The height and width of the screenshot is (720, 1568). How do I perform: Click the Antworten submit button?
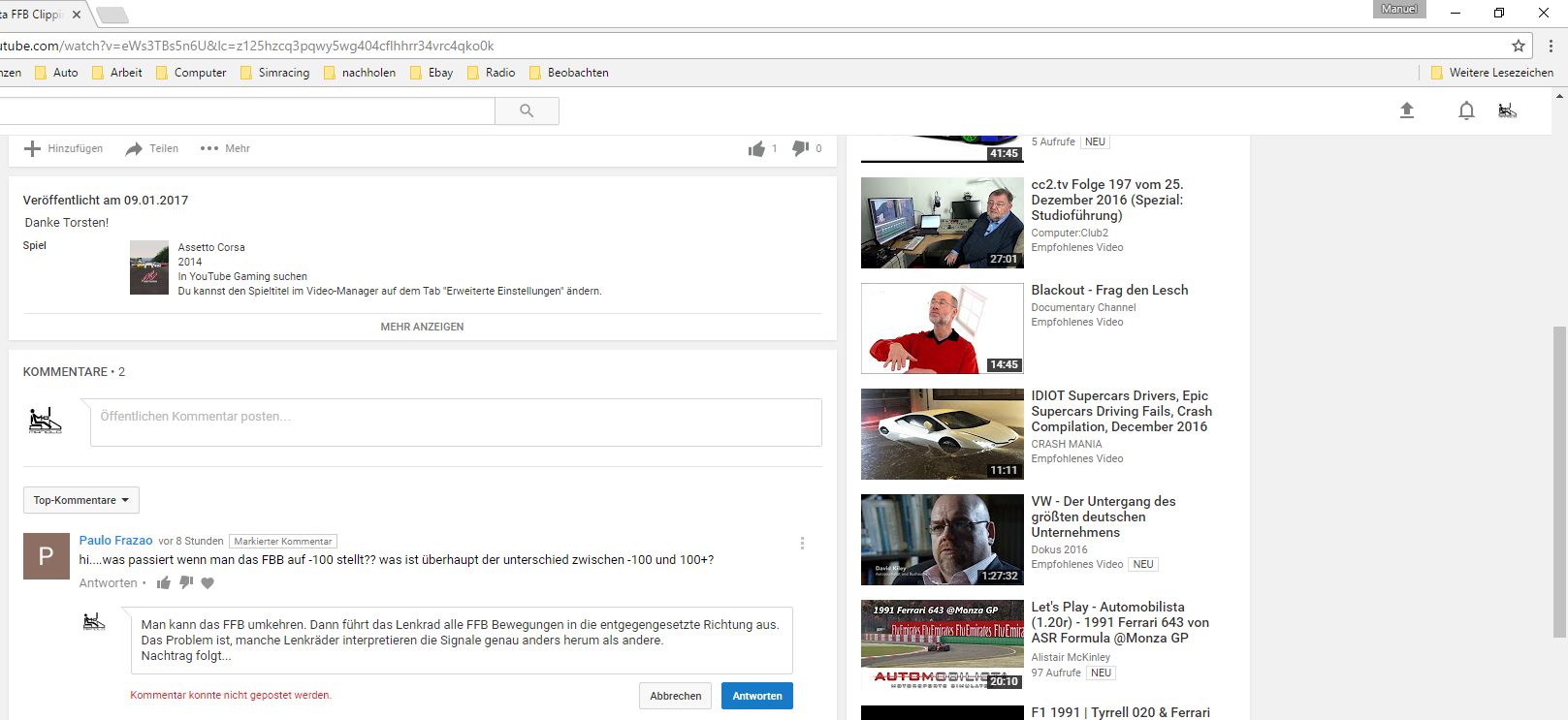[x=757, y=696]
